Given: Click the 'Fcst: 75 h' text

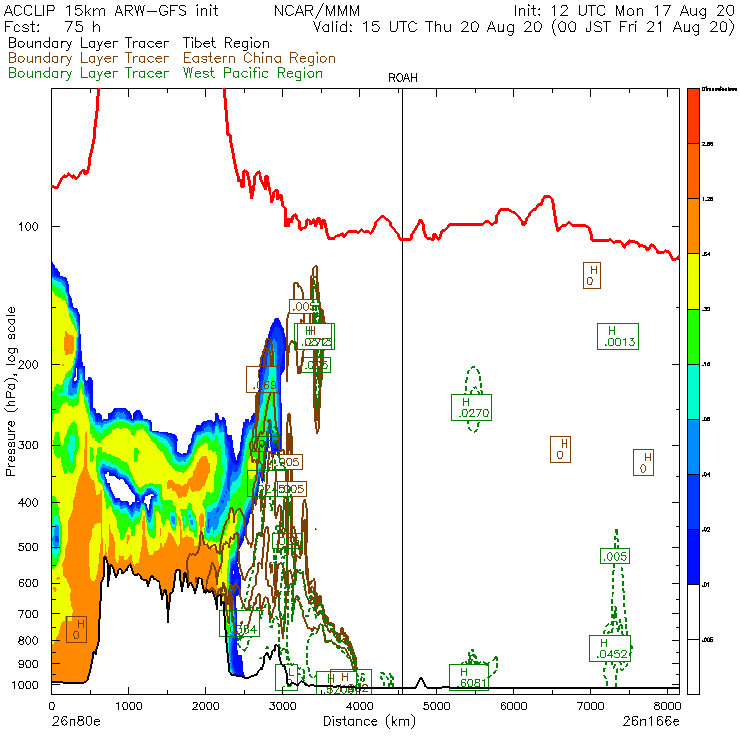Looking at the screenshot, I should (x=52, y=26).
